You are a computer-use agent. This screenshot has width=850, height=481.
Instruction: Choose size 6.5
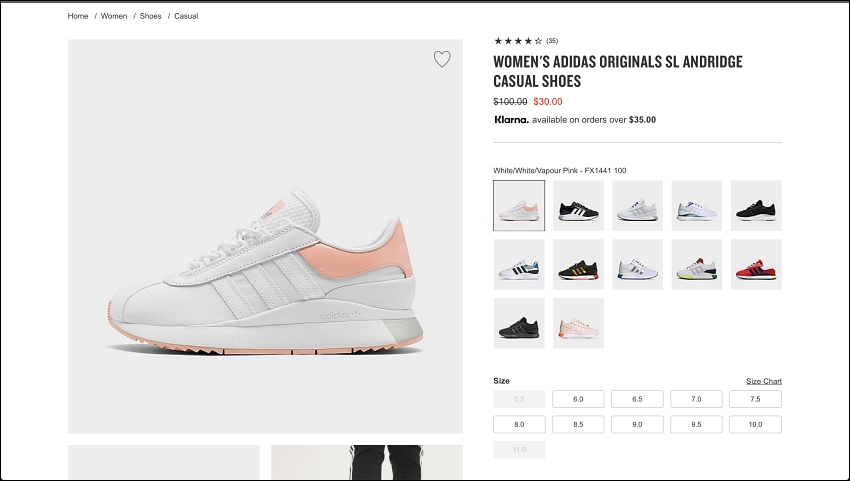(637, 399)
